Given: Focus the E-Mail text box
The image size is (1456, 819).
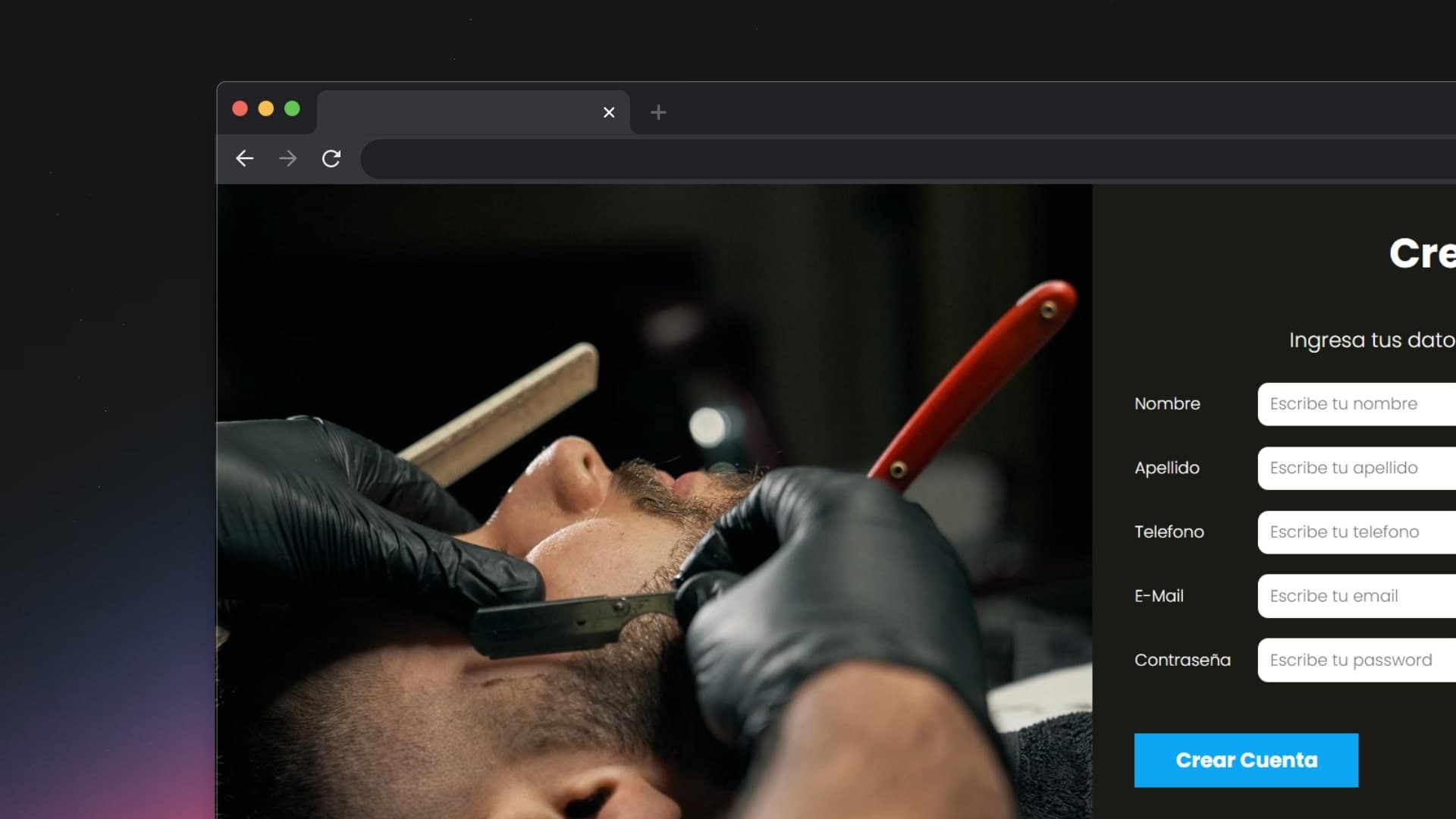Looking at the screenshot, I should 1357,596.
